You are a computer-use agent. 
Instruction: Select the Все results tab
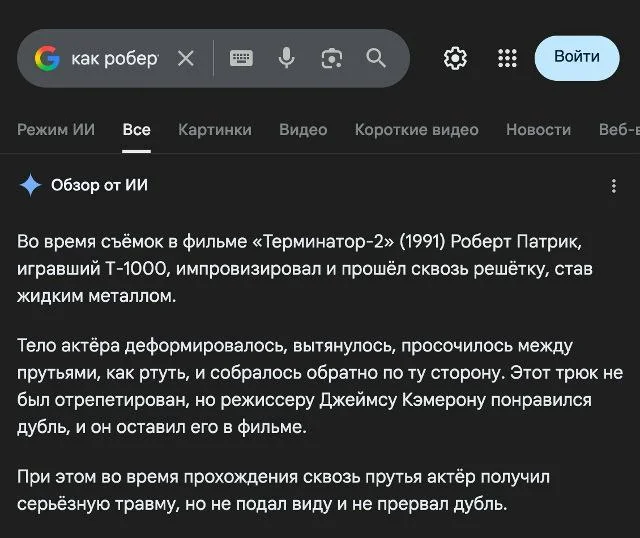point(137,129)
